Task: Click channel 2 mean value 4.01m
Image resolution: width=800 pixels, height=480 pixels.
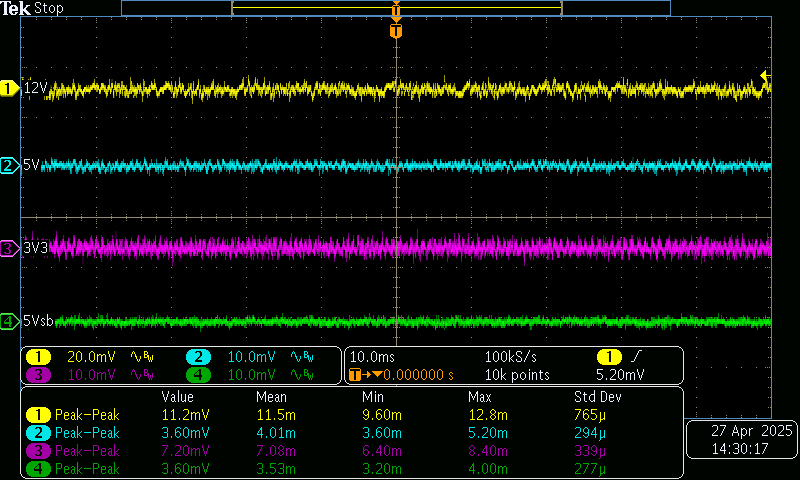Action: tap(276, 433)
